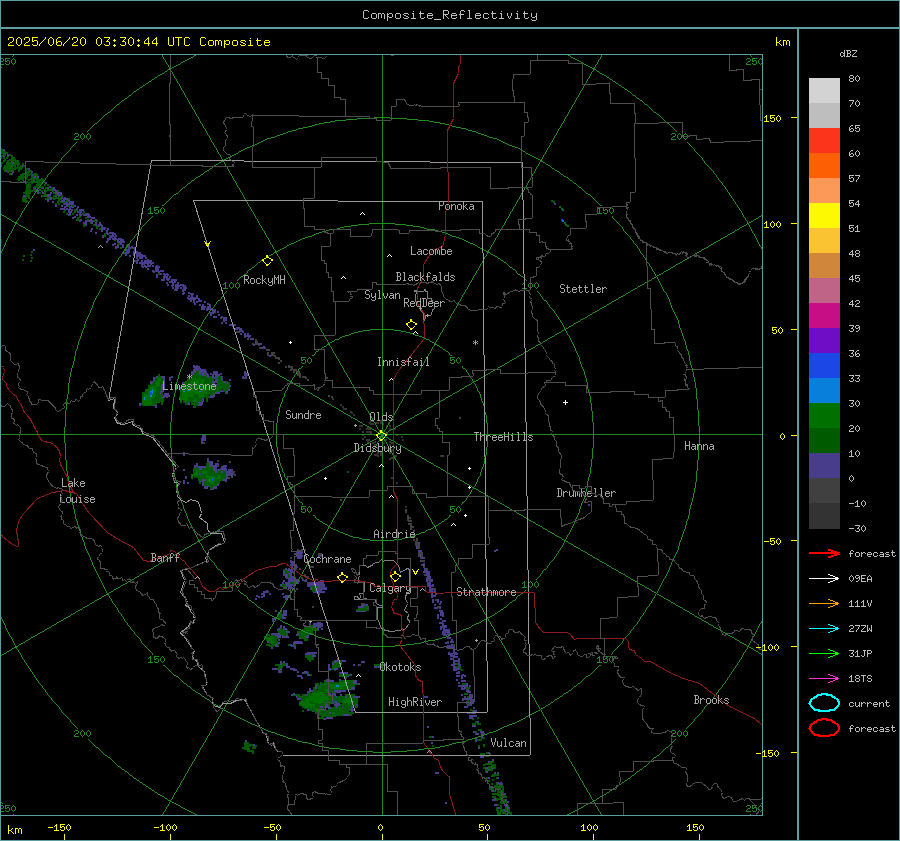Screen dimensions: 900x841
Task: Click the Limestone label
Action: click(x=189, y=386)
